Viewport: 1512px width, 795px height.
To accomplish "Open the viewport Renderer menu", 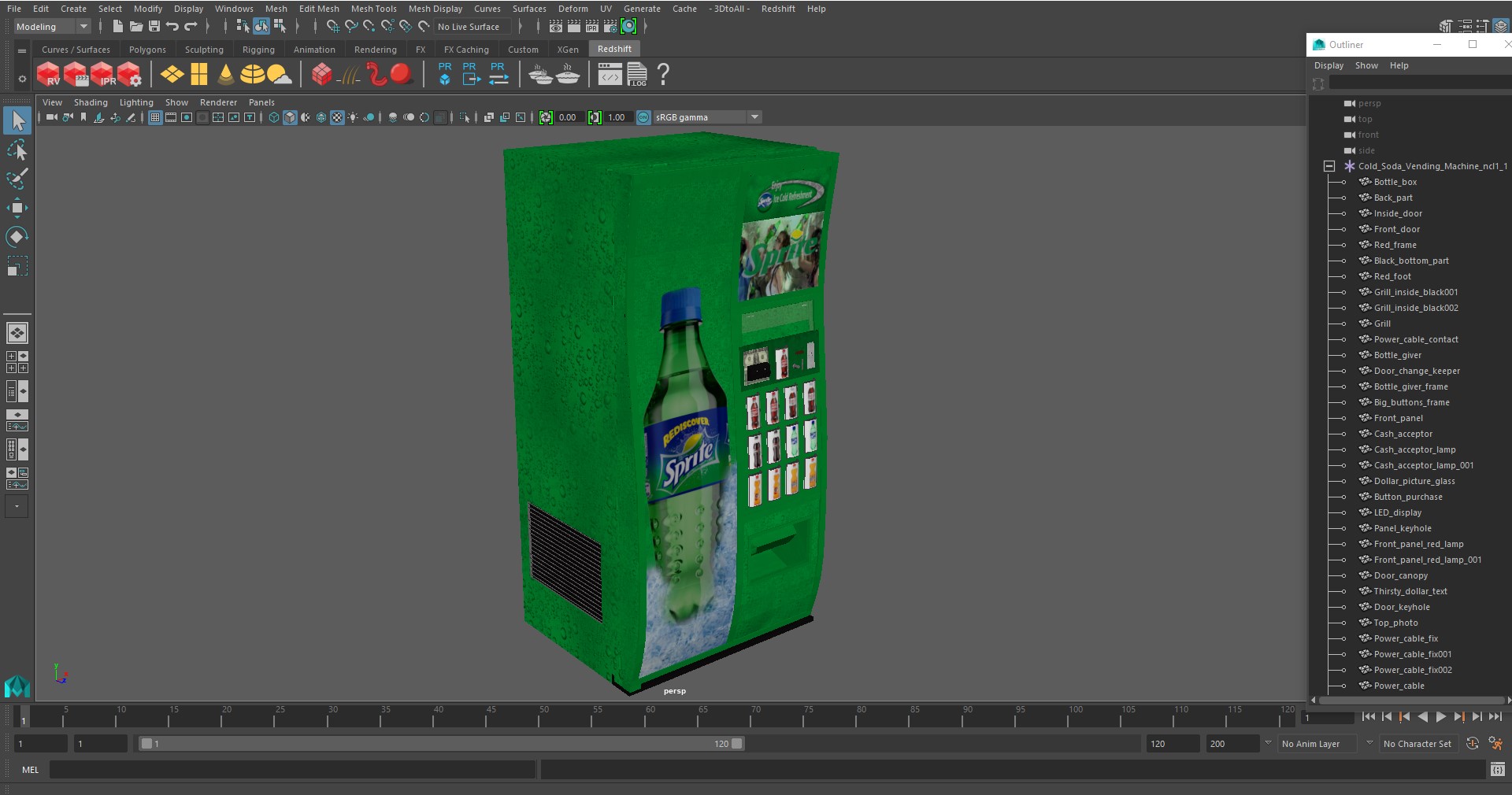I will coord(218,102).
